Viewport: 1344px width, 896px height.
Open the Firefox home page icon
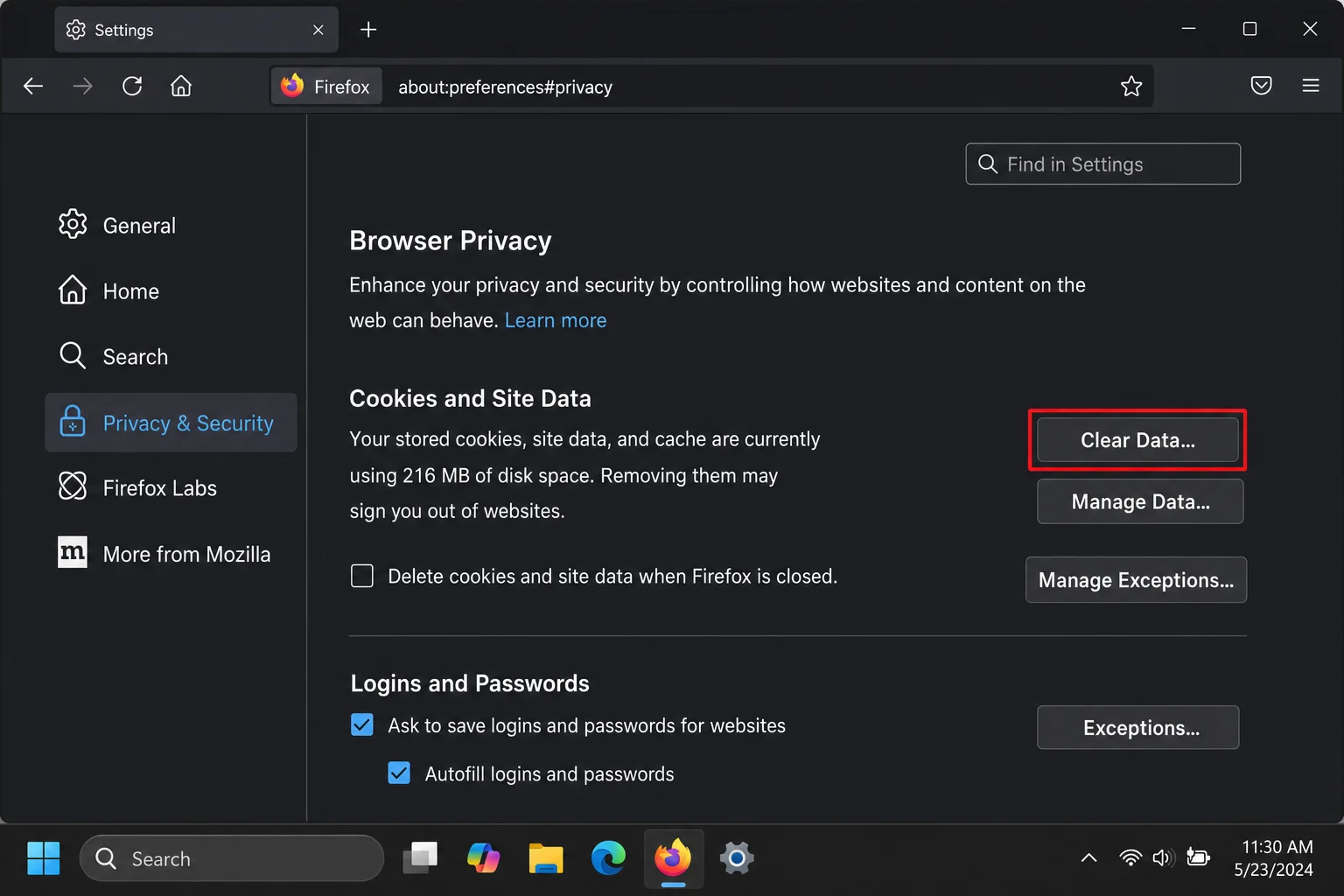(x=181, y=86)
